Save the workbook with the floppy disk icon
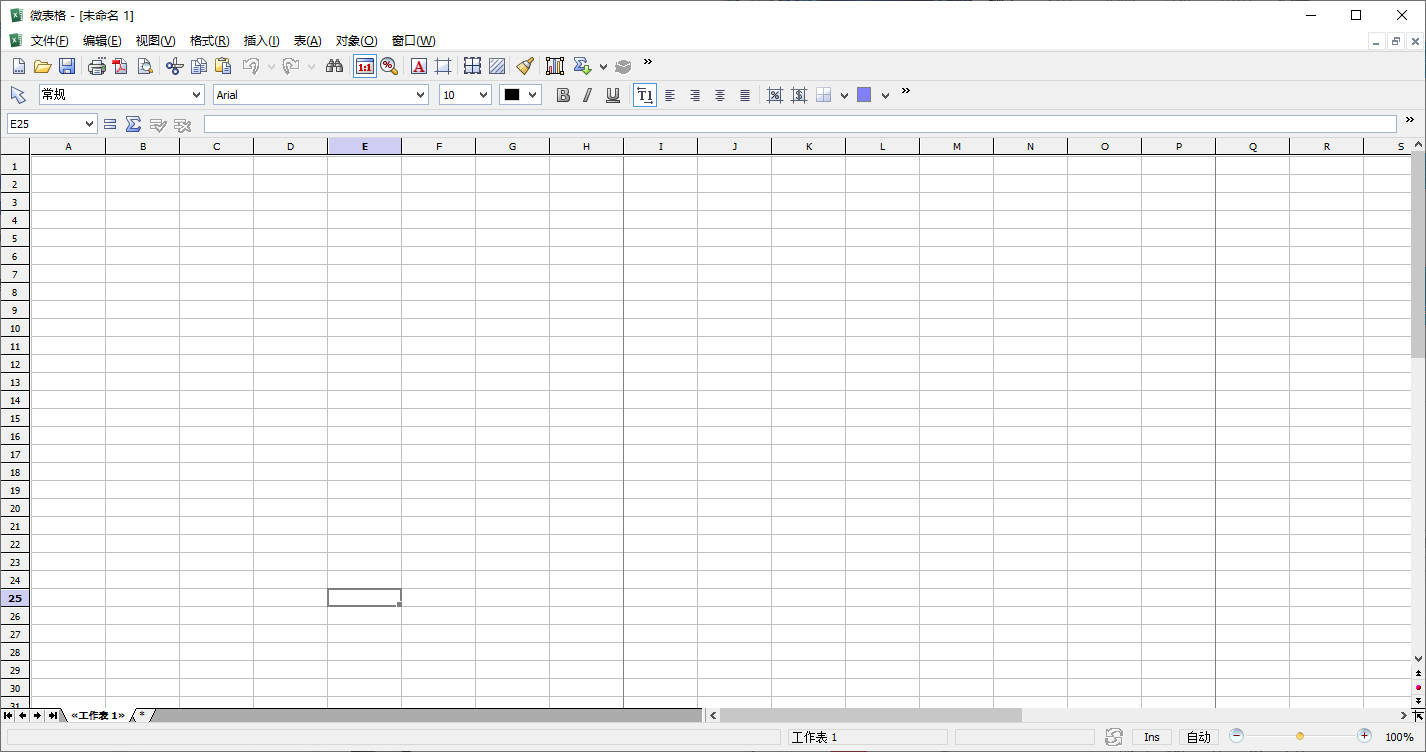 (67, 67)
